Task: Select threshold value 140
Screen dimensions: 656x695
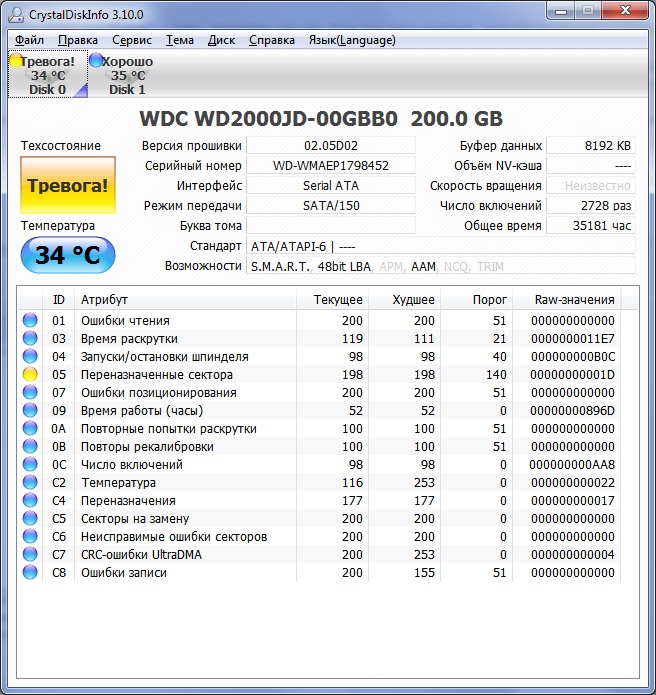Action: pos(496,375)
